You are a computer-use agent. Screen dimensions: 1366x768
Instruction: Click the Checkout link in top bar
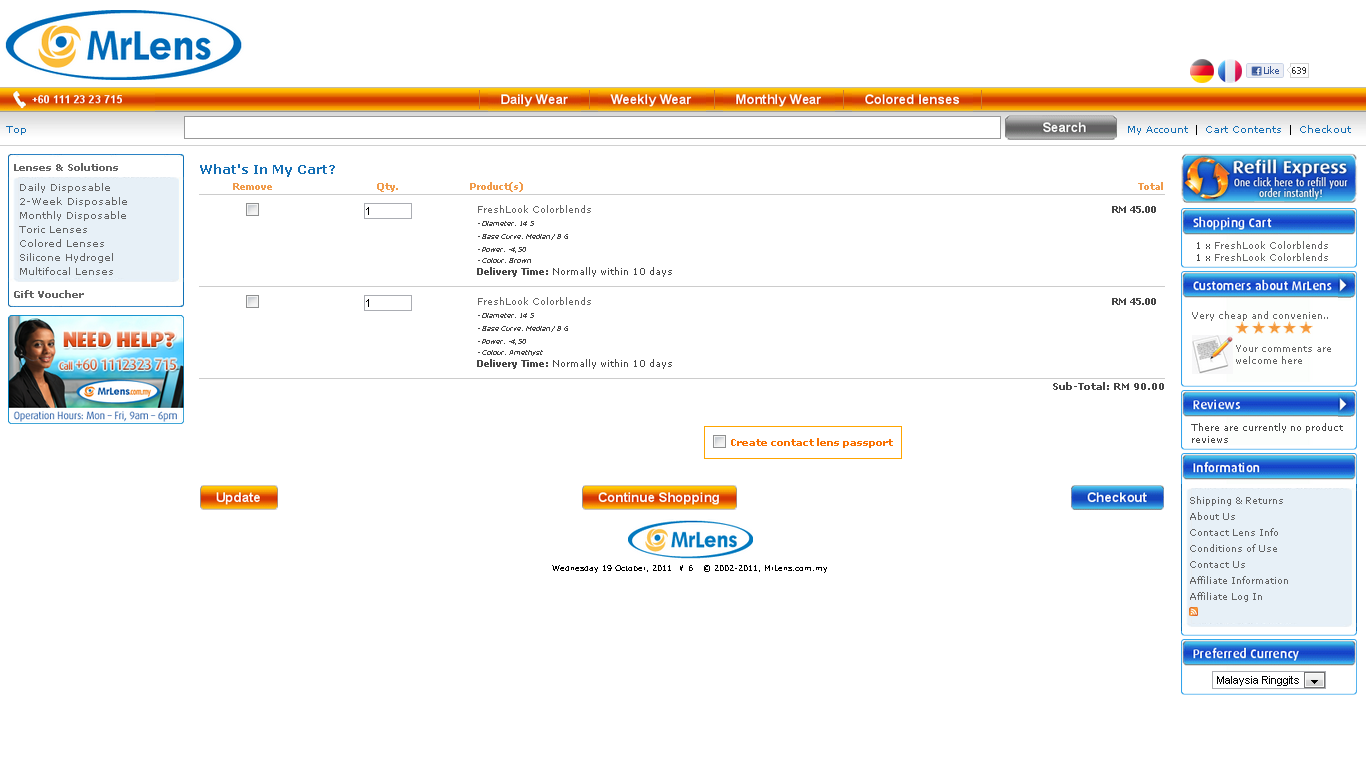(1325, 129)
